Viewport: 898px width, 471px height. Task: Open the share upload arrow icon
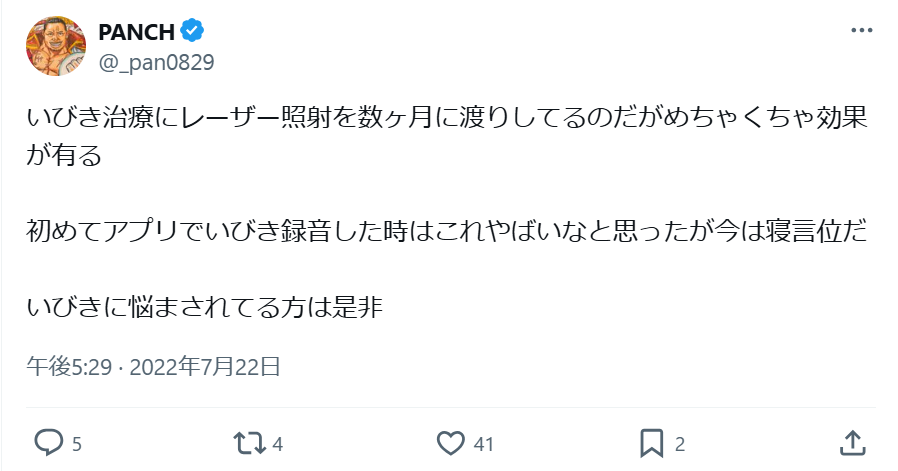852,443
